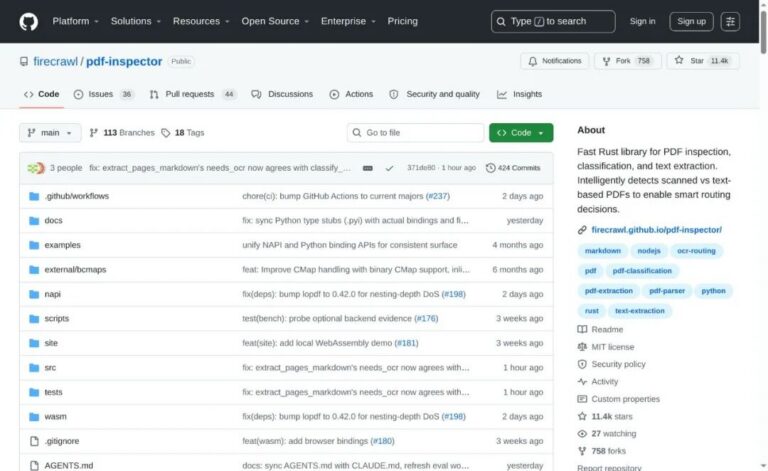Select the nodejs topic tag
Image resolution: width=768 pixels, height=471 pixels.
pyautogui.click(x=649, y=251)
